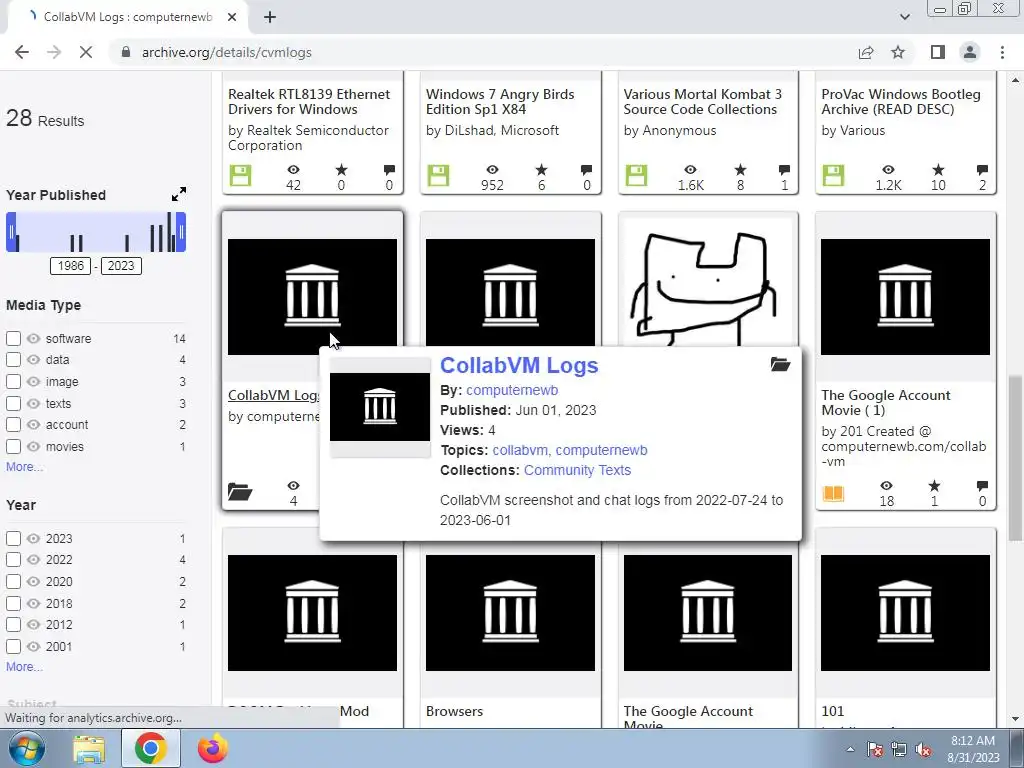Click the floppy icon on Realtek RTL8139 card

click(240, 175)
